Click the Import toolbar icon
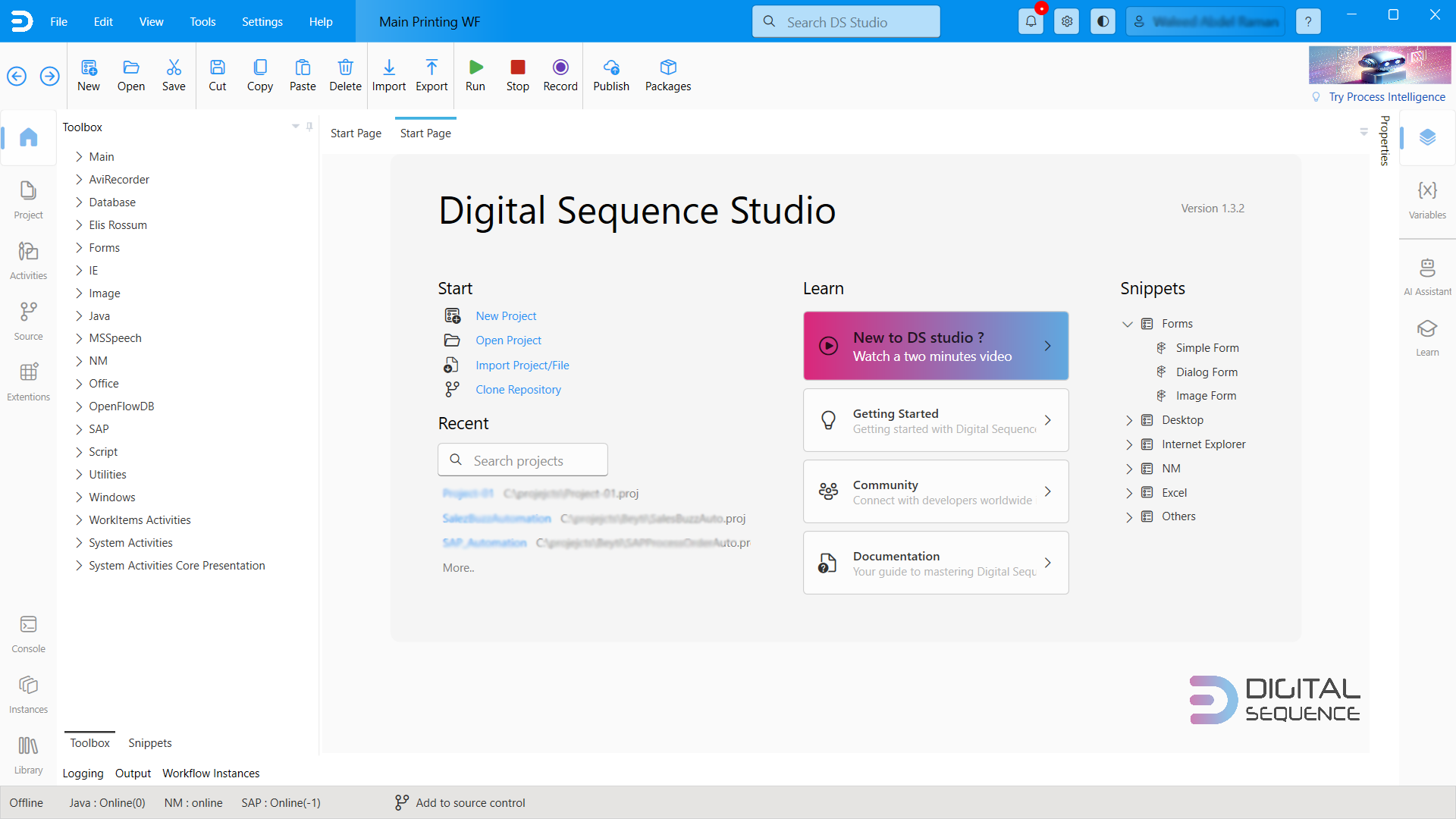 pos(389,75)
